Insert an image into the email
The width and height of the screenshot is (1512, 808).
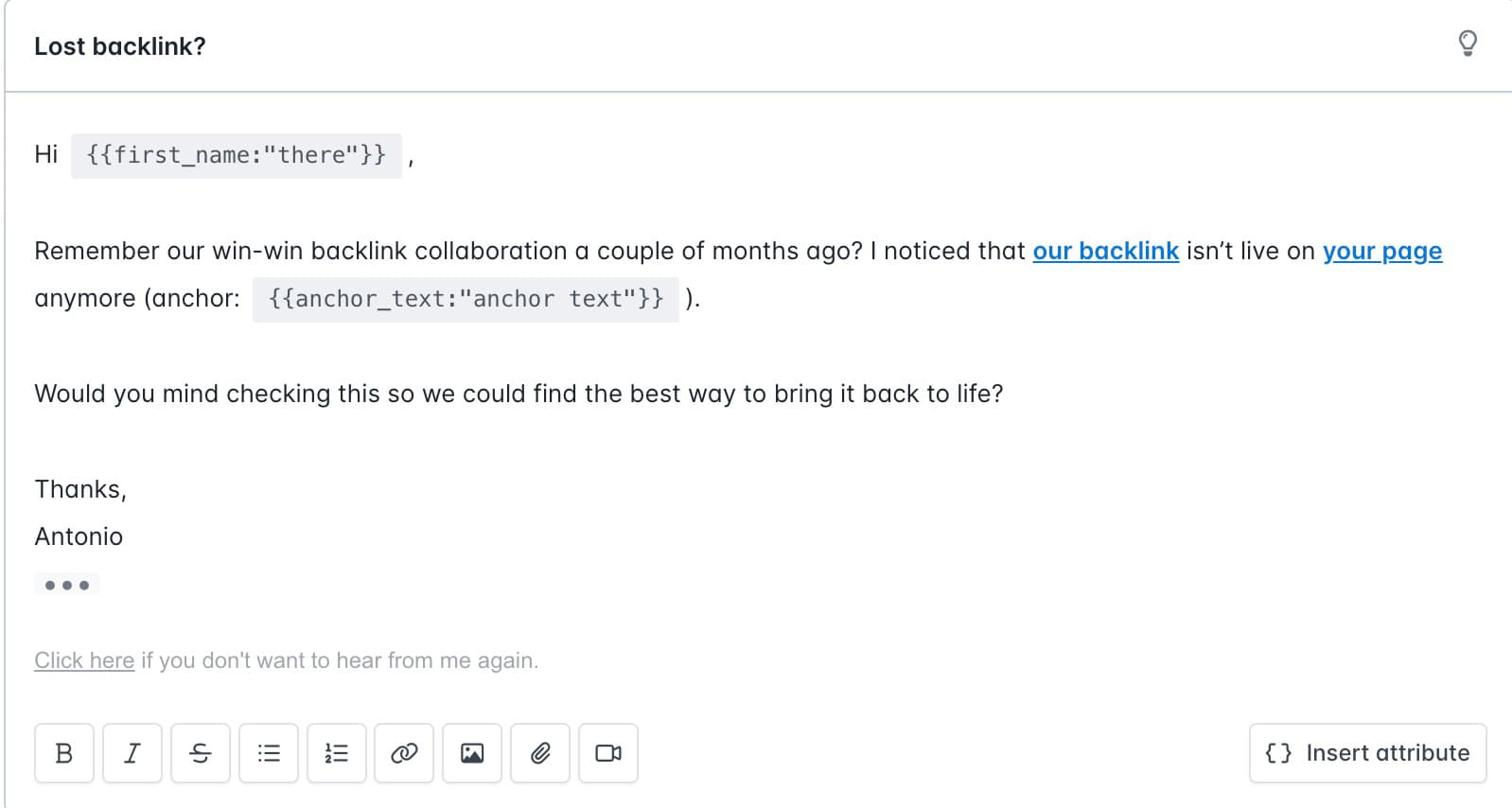pyautogui.click(x=472, y=753)
